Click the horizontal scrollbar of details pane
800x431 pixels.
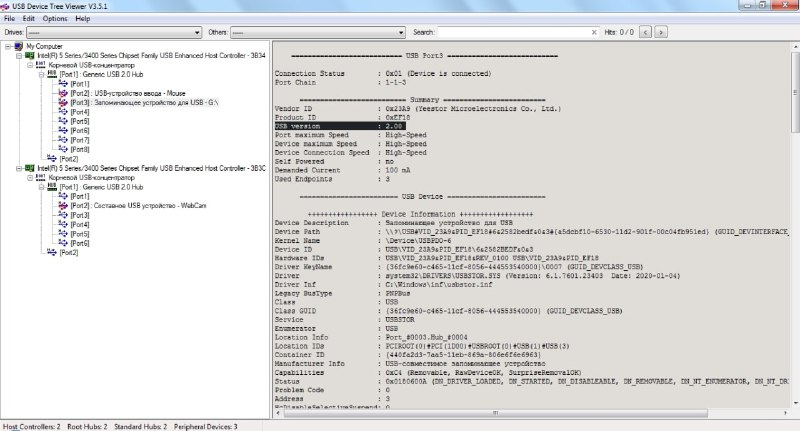(495, 413)
